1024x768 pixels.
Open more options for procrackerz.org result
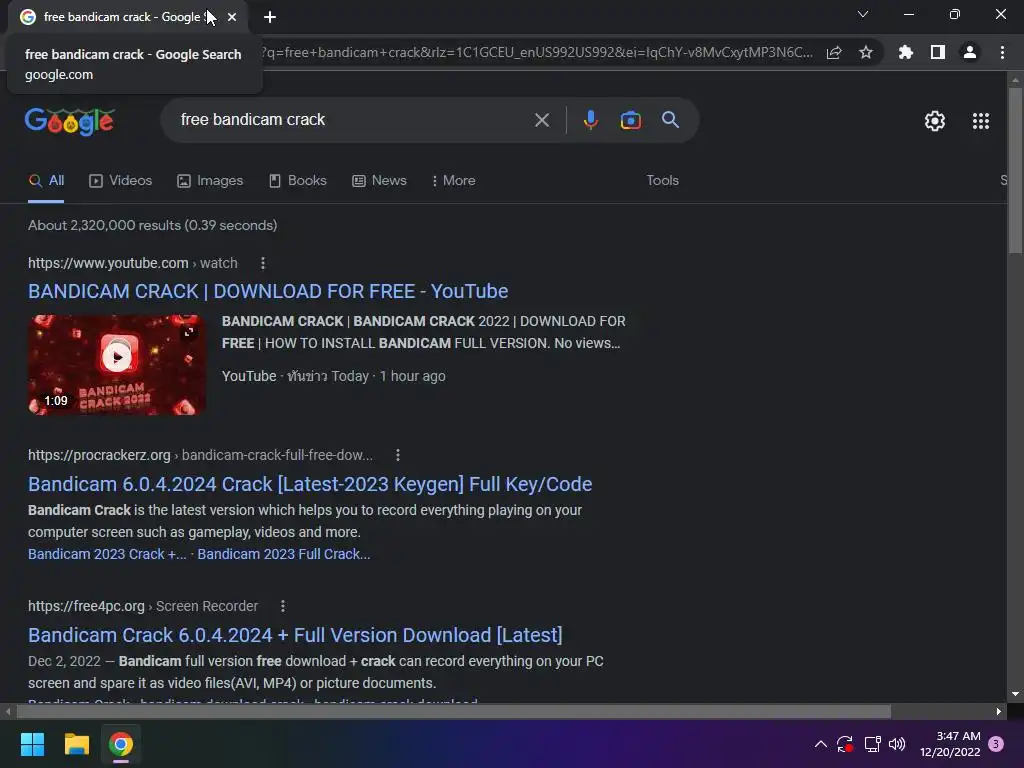pyautogui.click(x=398, y=455)
